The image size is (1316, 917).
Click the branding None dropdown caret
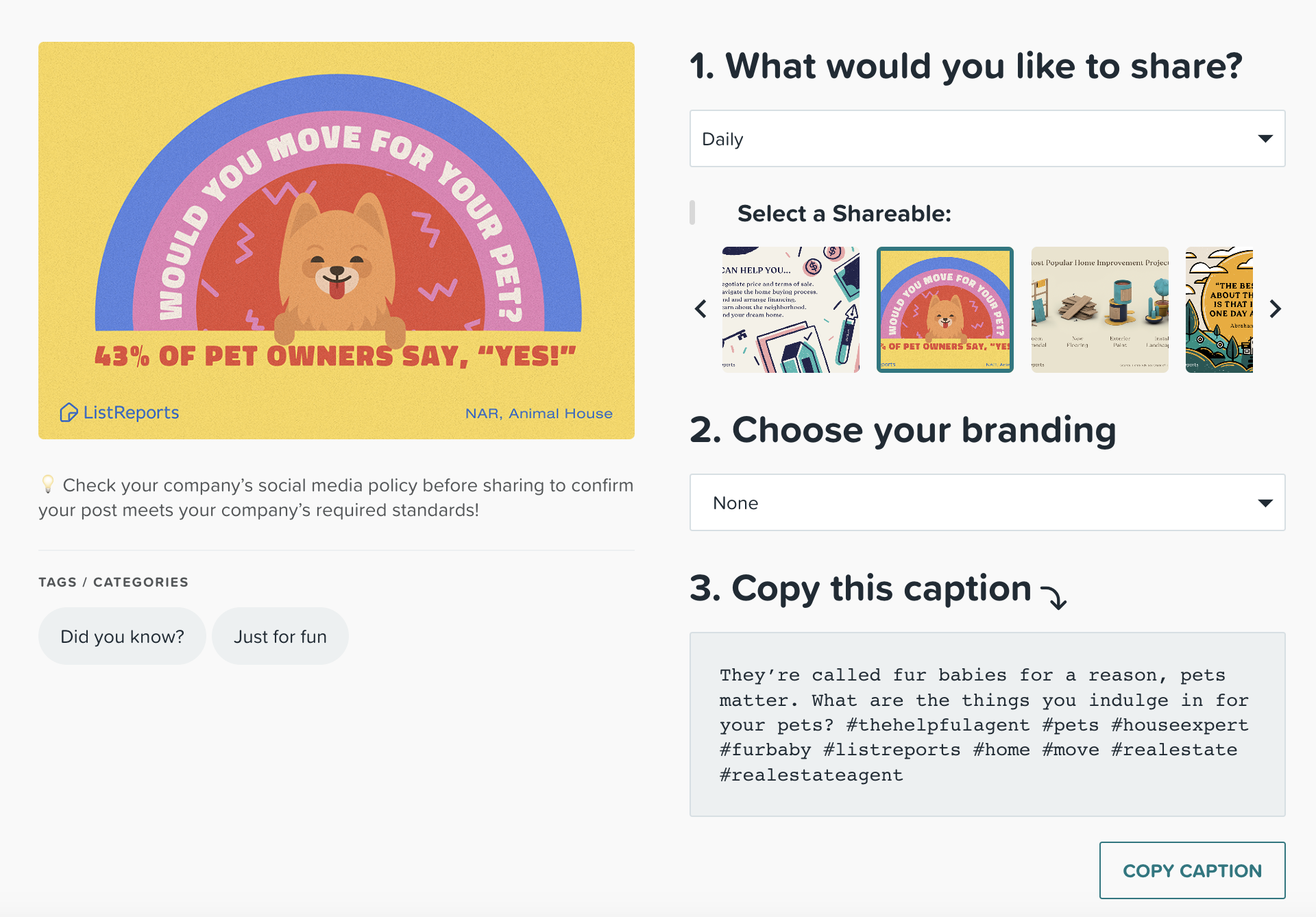coord(1265,503)
